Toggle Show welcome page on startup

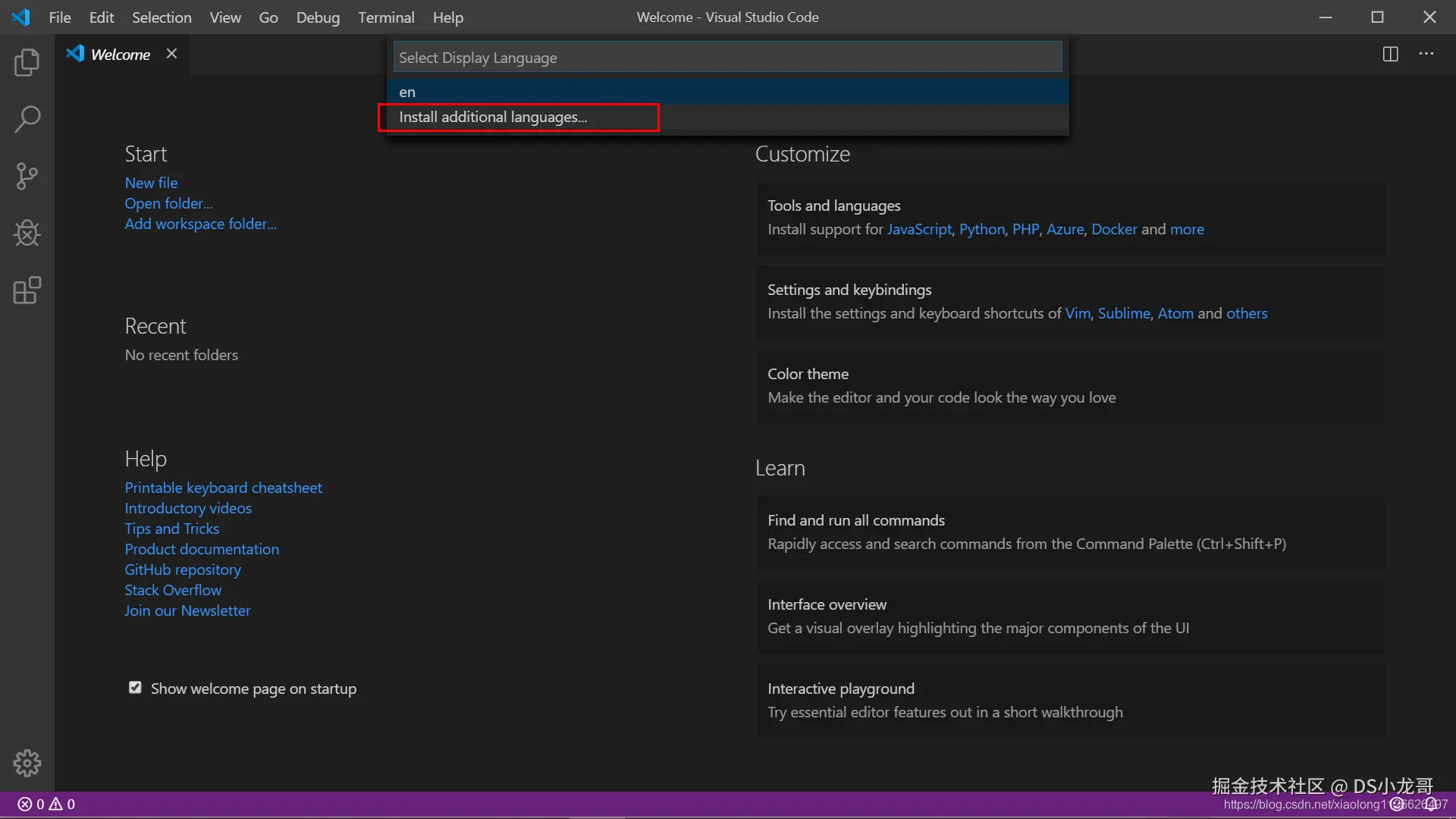click(135, 688)
